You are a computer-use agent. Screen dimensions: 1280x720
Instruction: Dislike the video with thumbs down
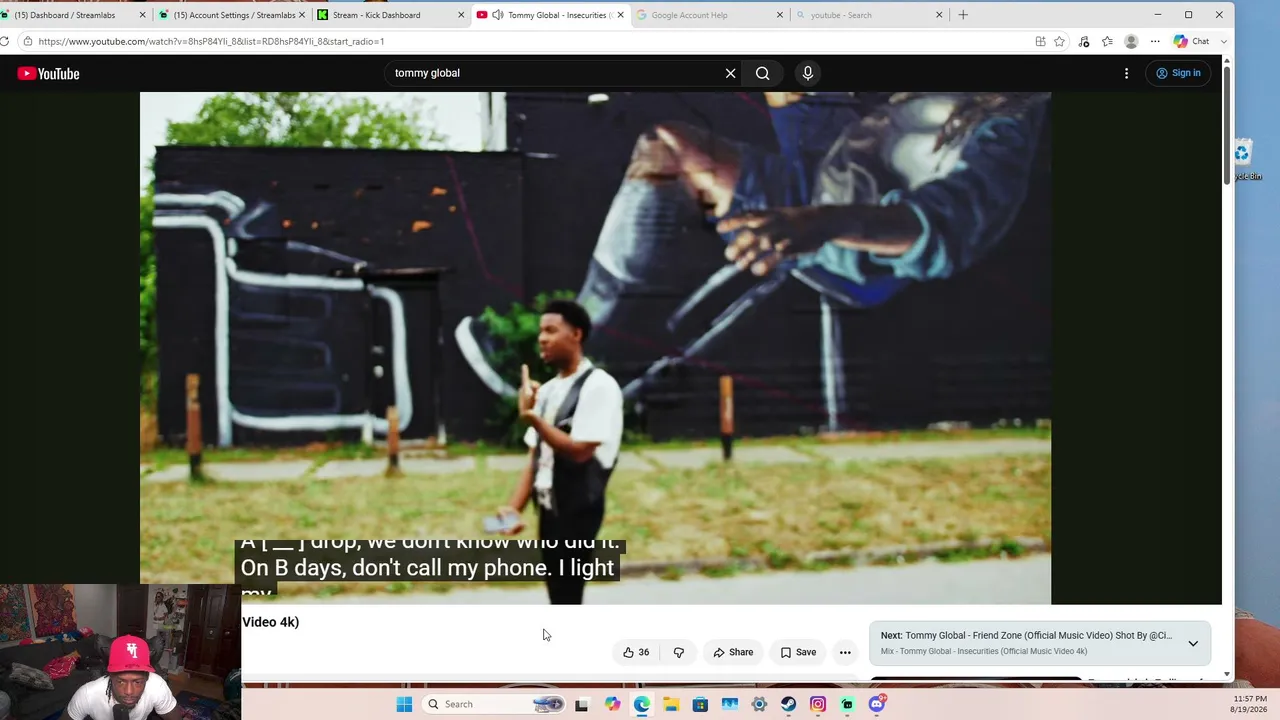click(679, 652)
